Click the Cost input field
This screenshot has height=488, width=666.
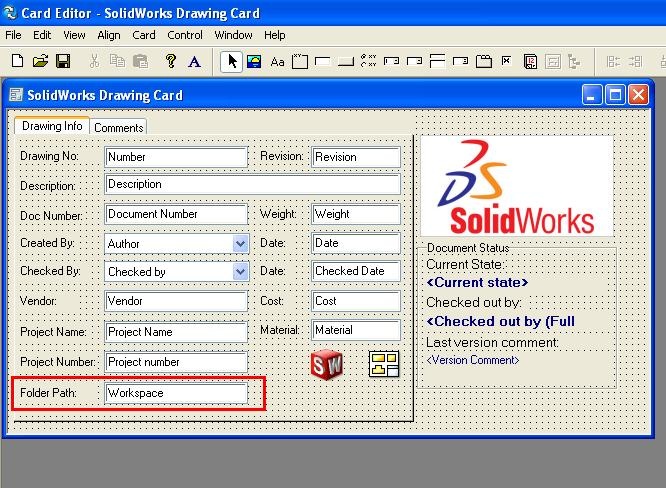(x=356, y=301)
